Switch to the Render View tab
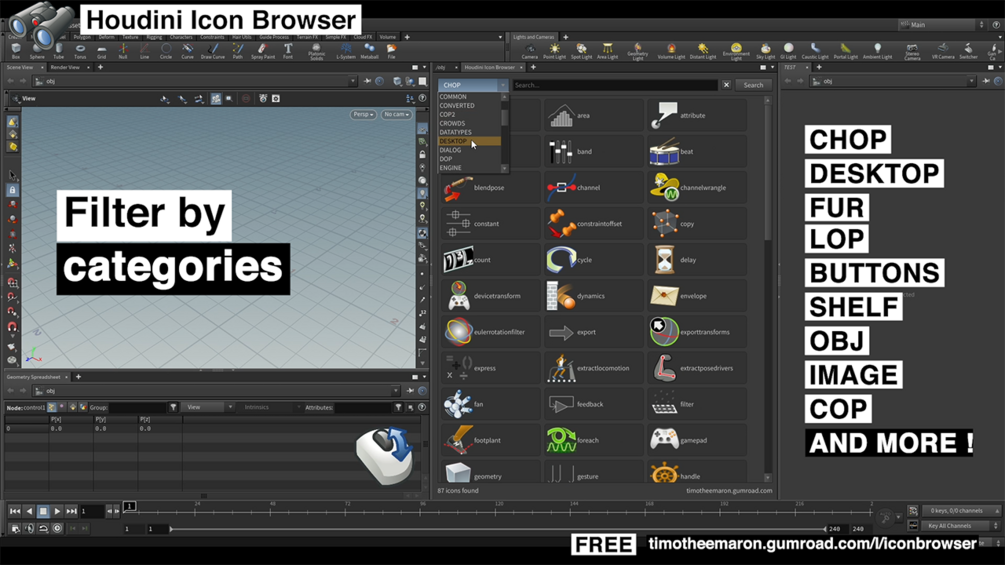Viewport: 1005px width, 565px height. pyautogui.click(x=65, y=67)
